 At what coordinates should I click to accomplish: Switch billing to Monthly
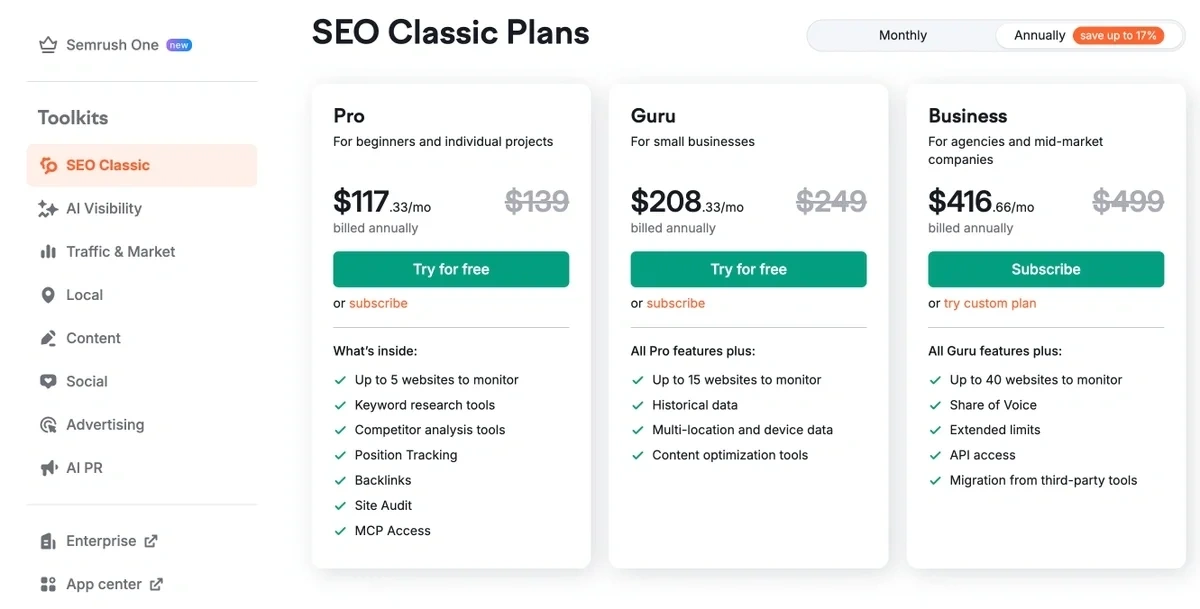pos(902,35)
